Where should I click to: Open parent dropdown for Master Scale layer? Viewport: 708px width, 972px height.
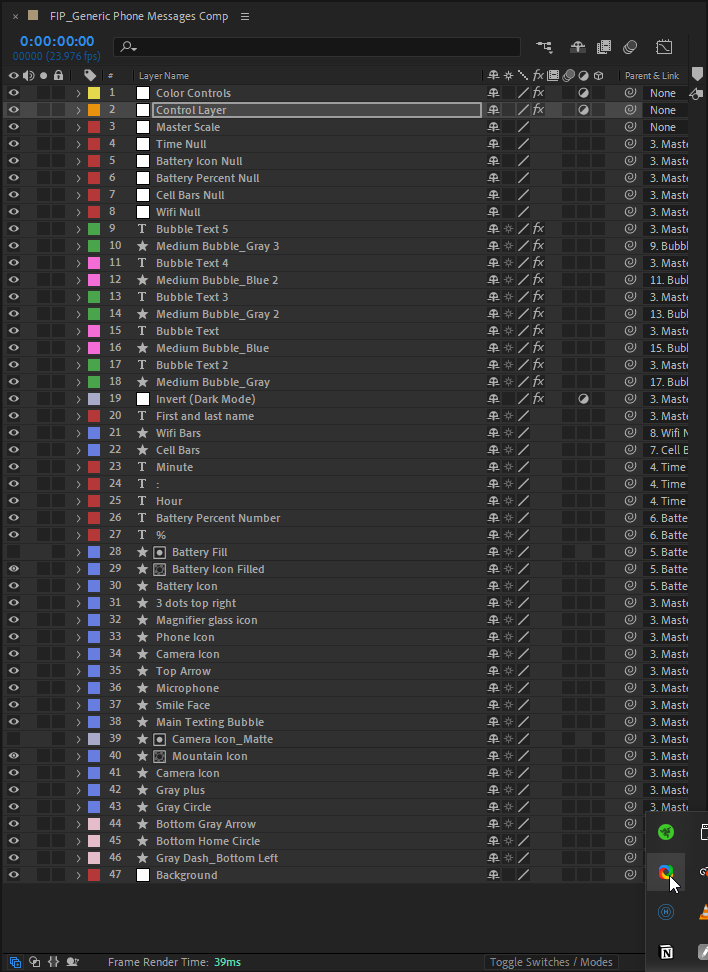[x=665, y=126]
